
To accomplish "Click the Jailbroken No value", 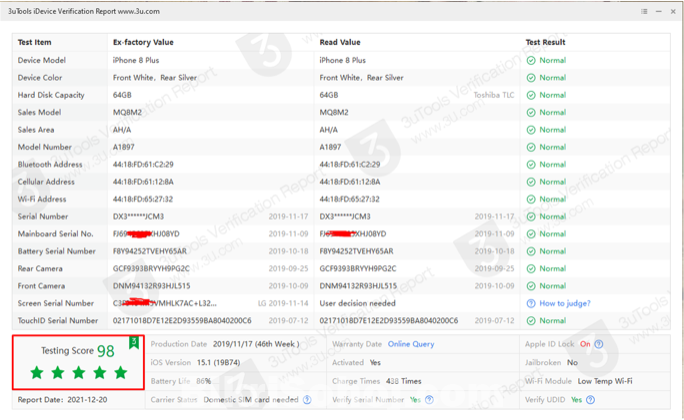I will pos(572,362).
